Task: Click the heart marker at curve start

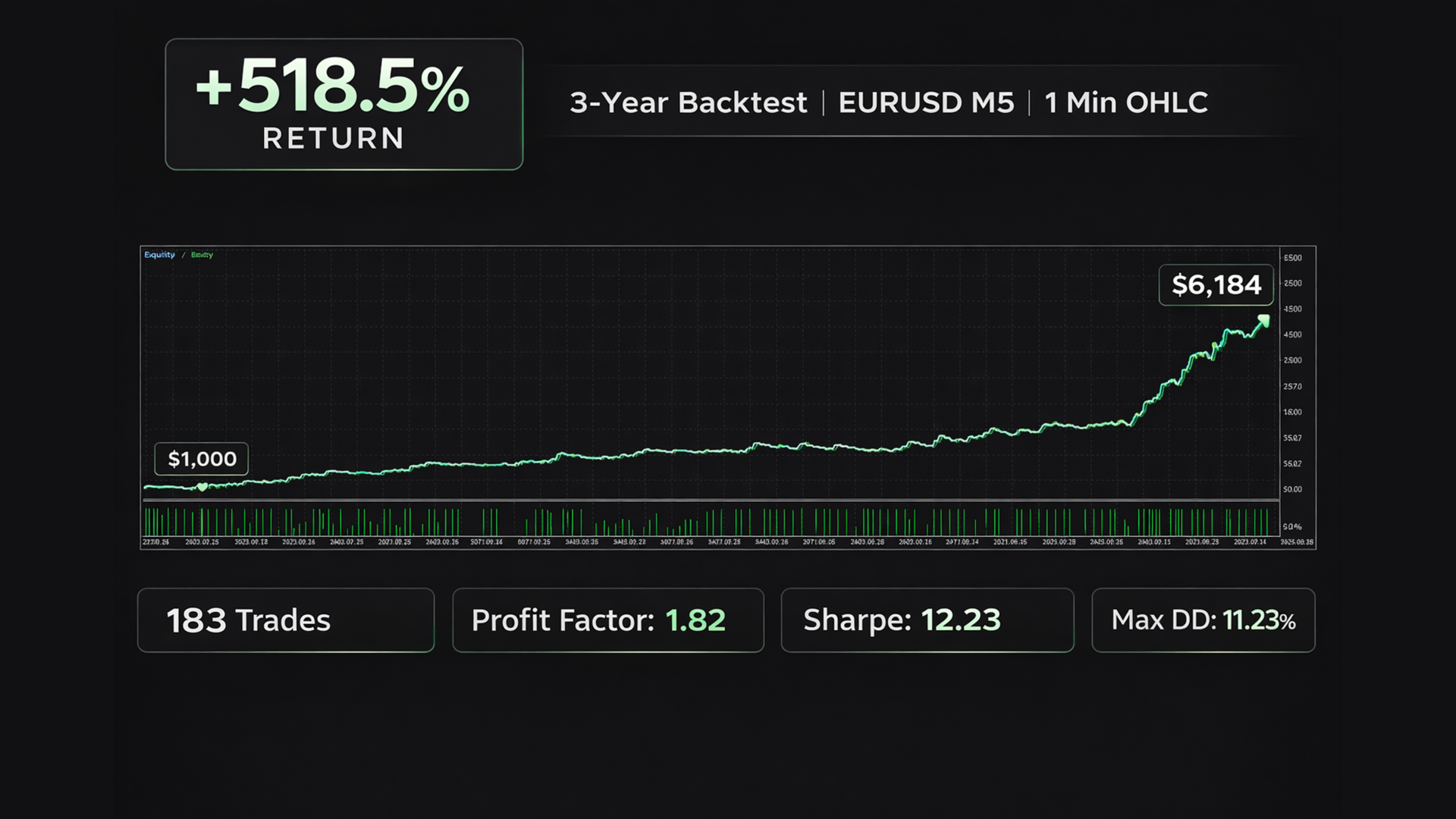Action: (202, 487)
